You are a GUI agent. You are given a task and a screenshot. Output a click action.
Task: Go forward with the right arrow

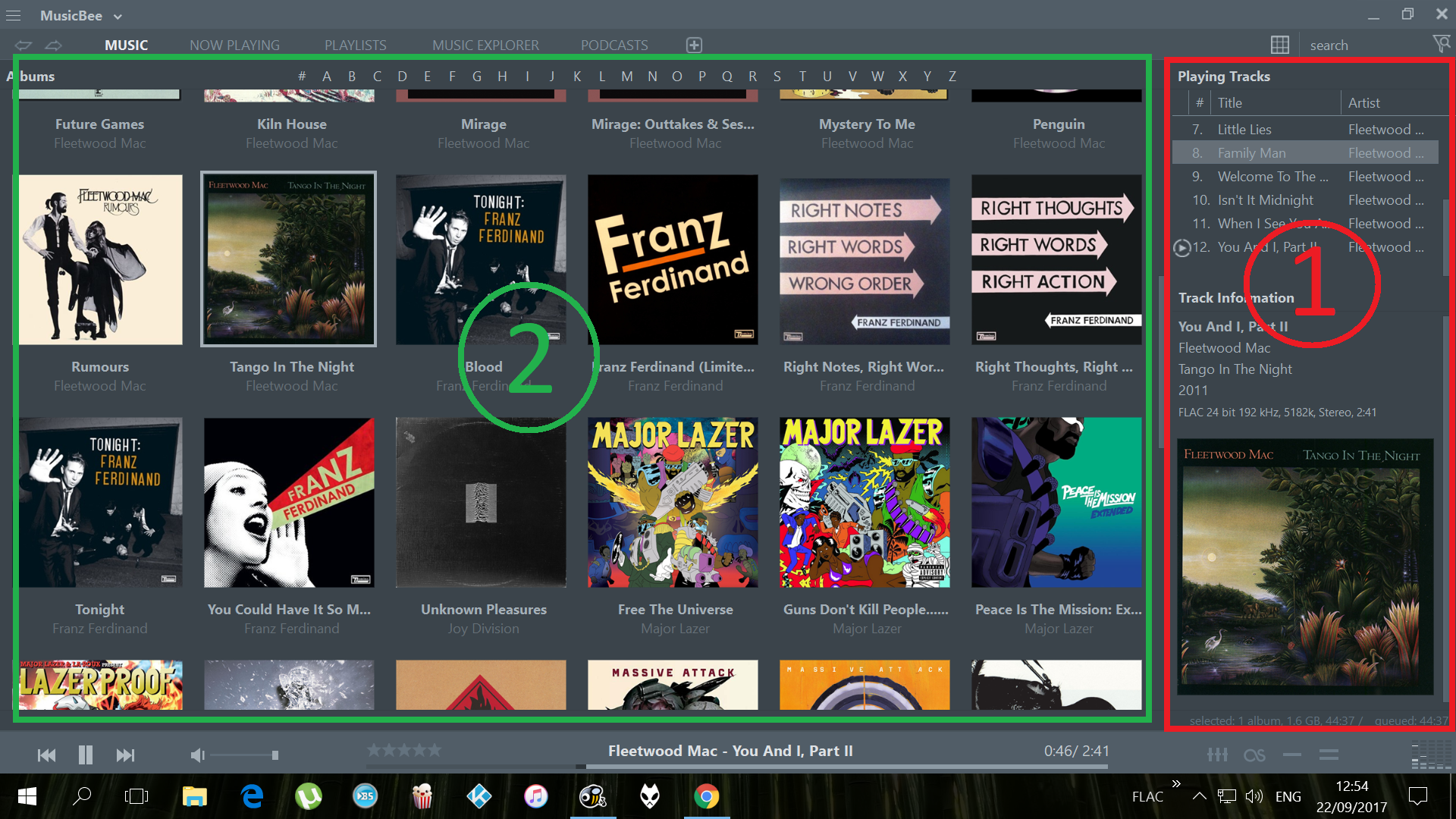coord(53,45)
